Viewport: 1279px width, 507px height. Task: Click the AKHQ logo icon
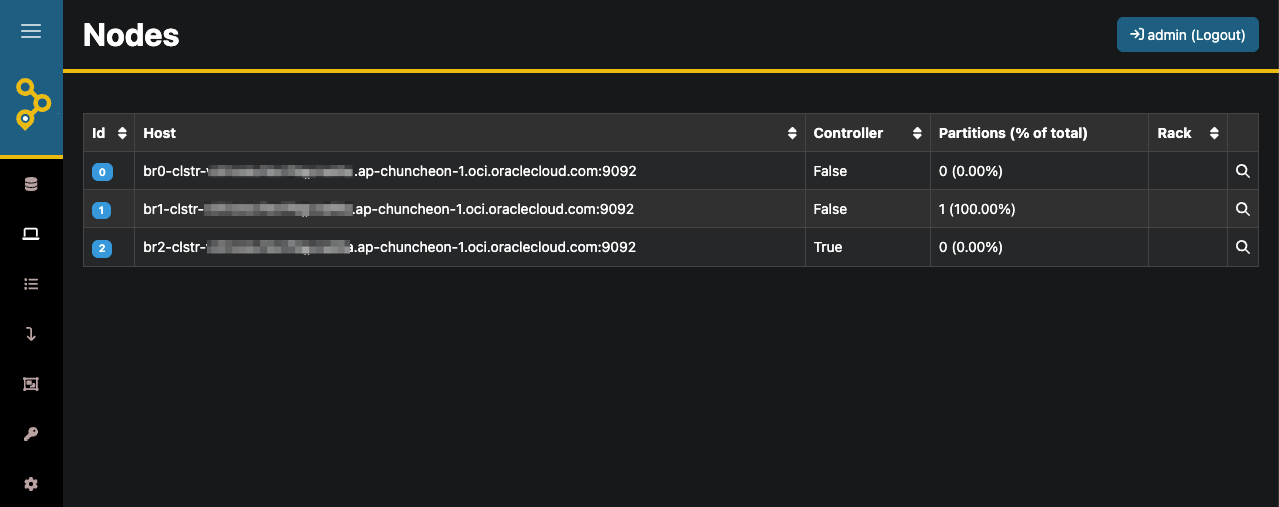[x=31, y=103]
